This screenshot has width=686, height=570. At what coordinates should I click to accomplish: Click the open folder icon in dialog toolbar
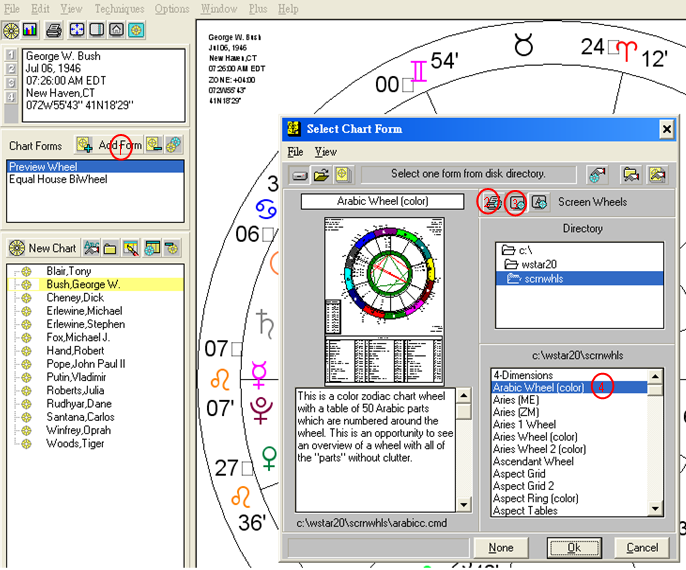(x=320, y=174)
